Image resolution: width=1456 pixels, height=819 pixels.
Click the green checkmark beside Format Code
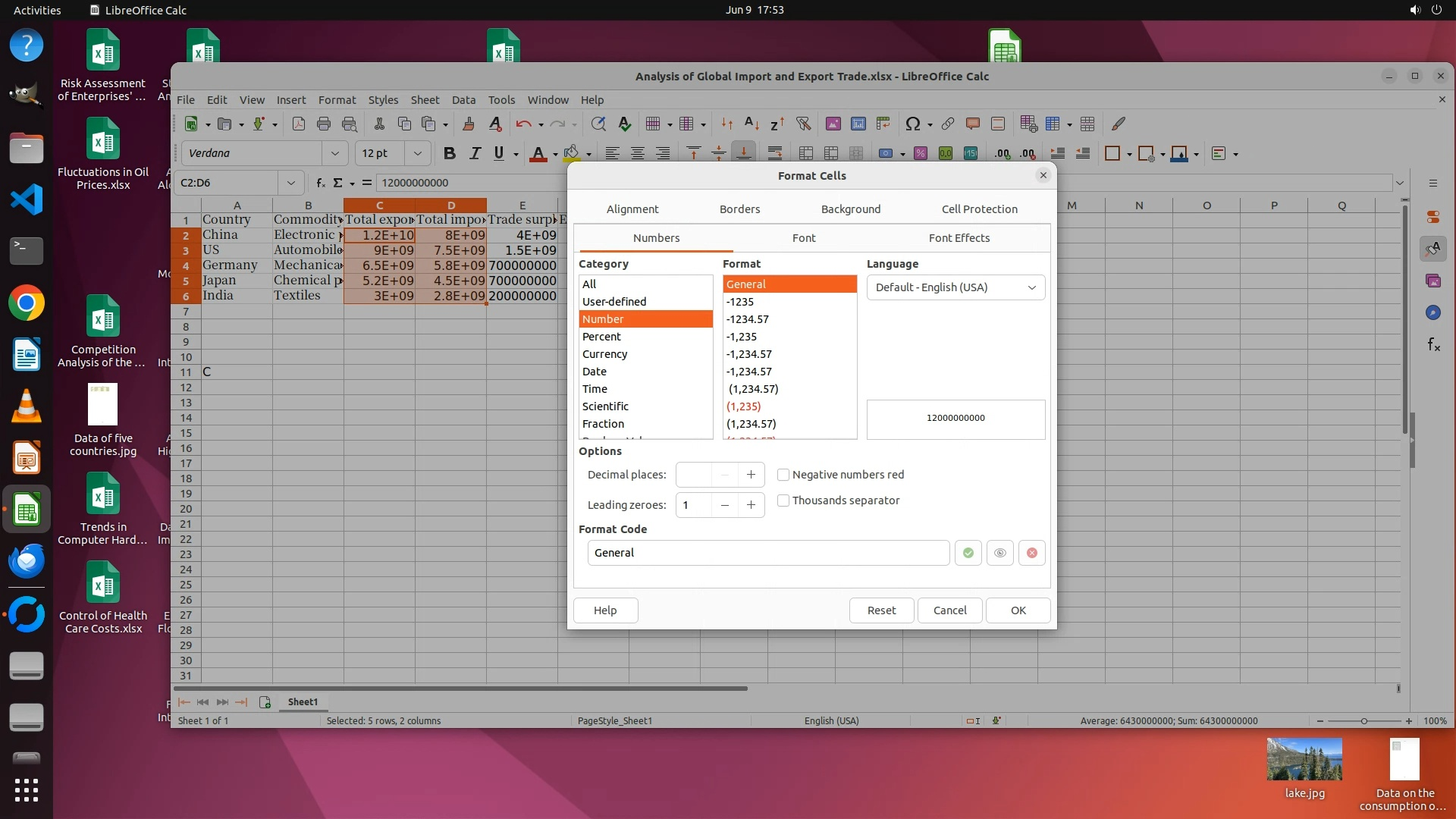pyautogui.click(x=968, y=553)
